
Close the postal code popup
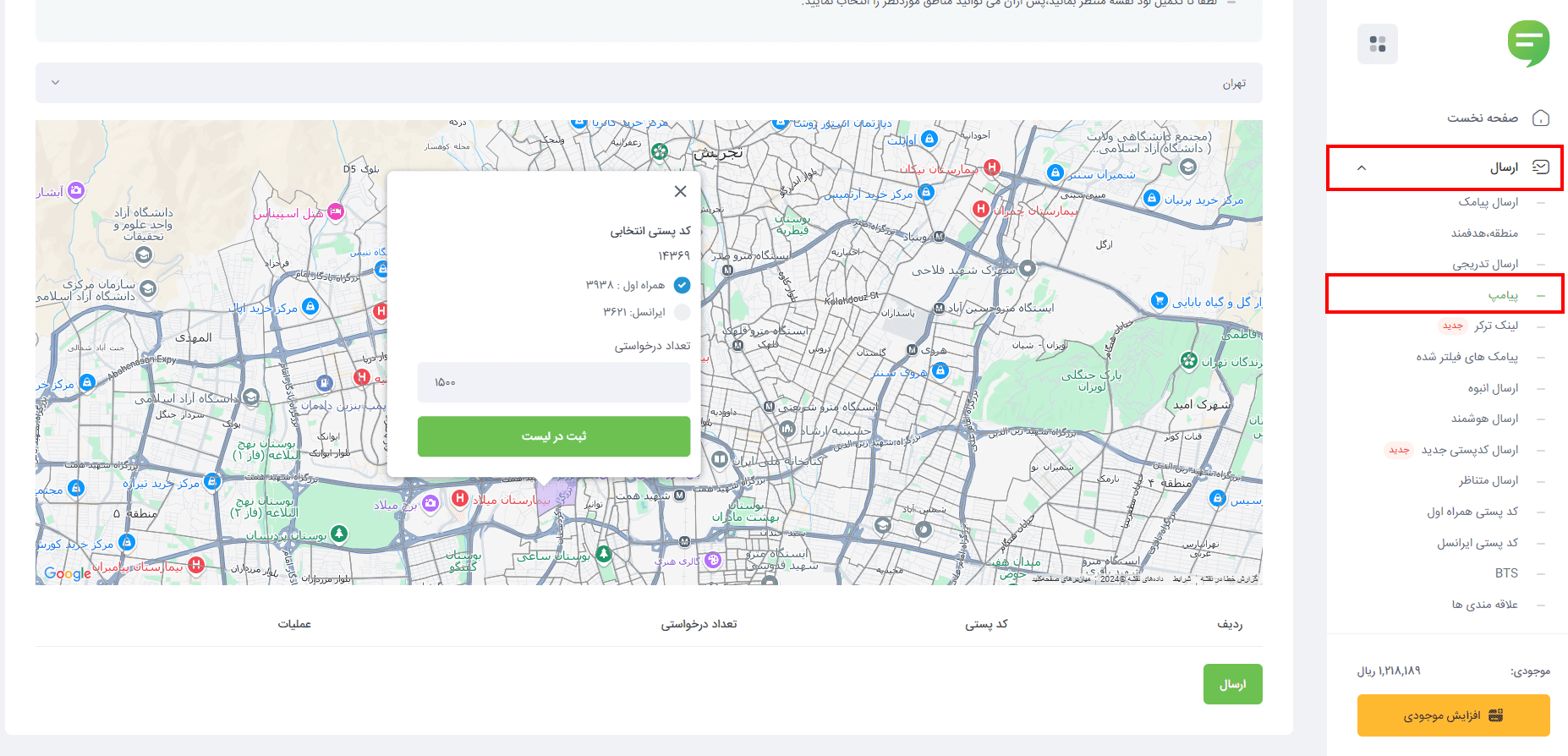[x=680, y=192]
